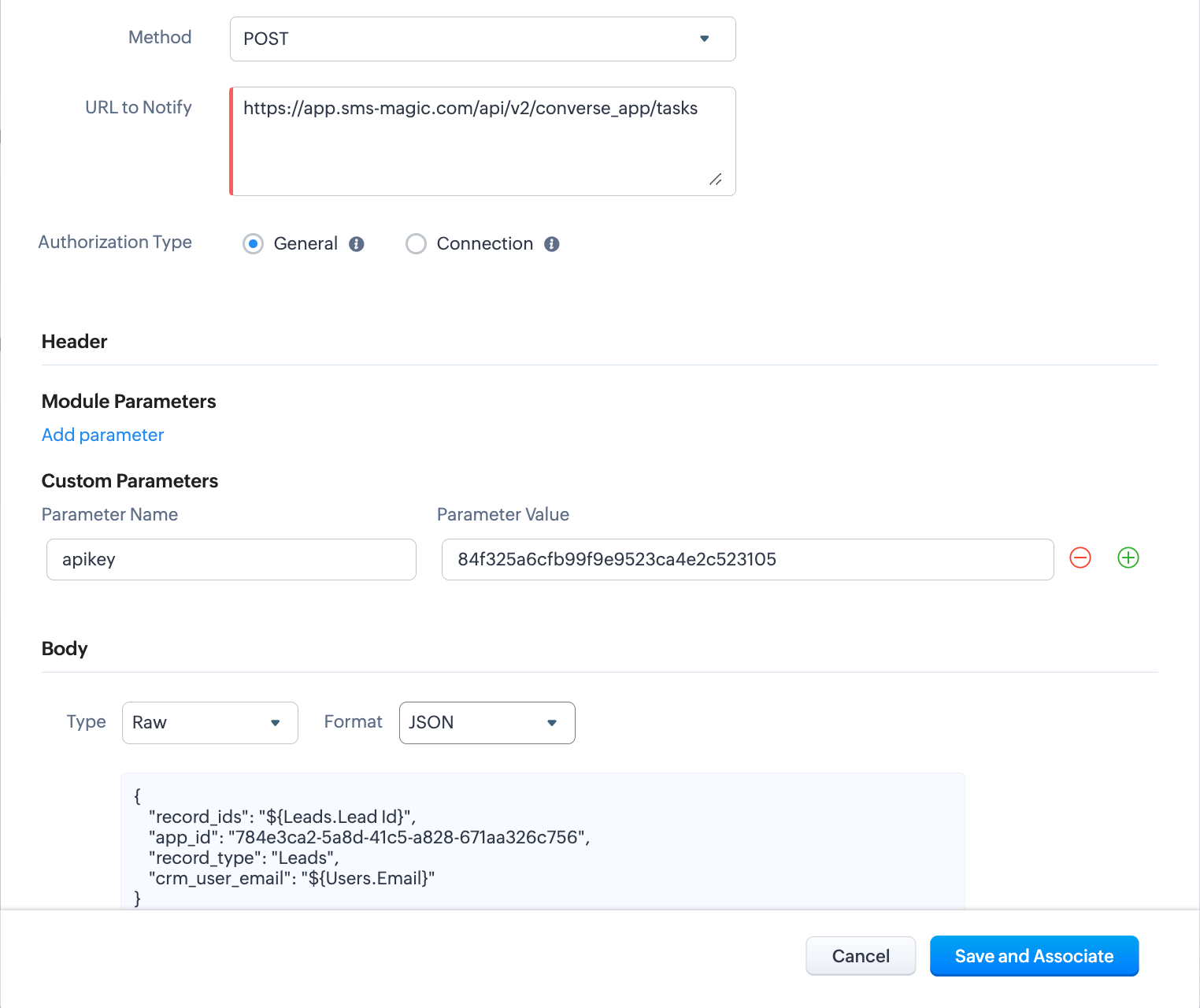Click the Cancel button
1200x1008 pixels.
pyautogui.click(x=861, y=956)
